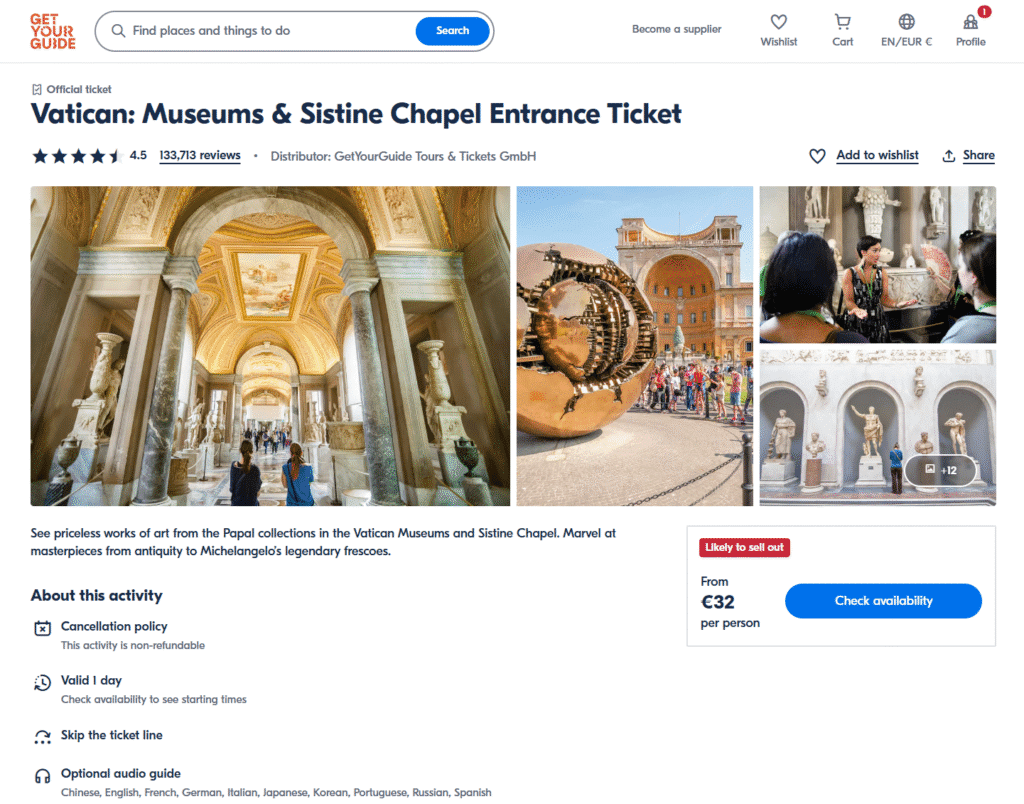
Task: Open the 133,713 reviews link
Action: [200, 155]
